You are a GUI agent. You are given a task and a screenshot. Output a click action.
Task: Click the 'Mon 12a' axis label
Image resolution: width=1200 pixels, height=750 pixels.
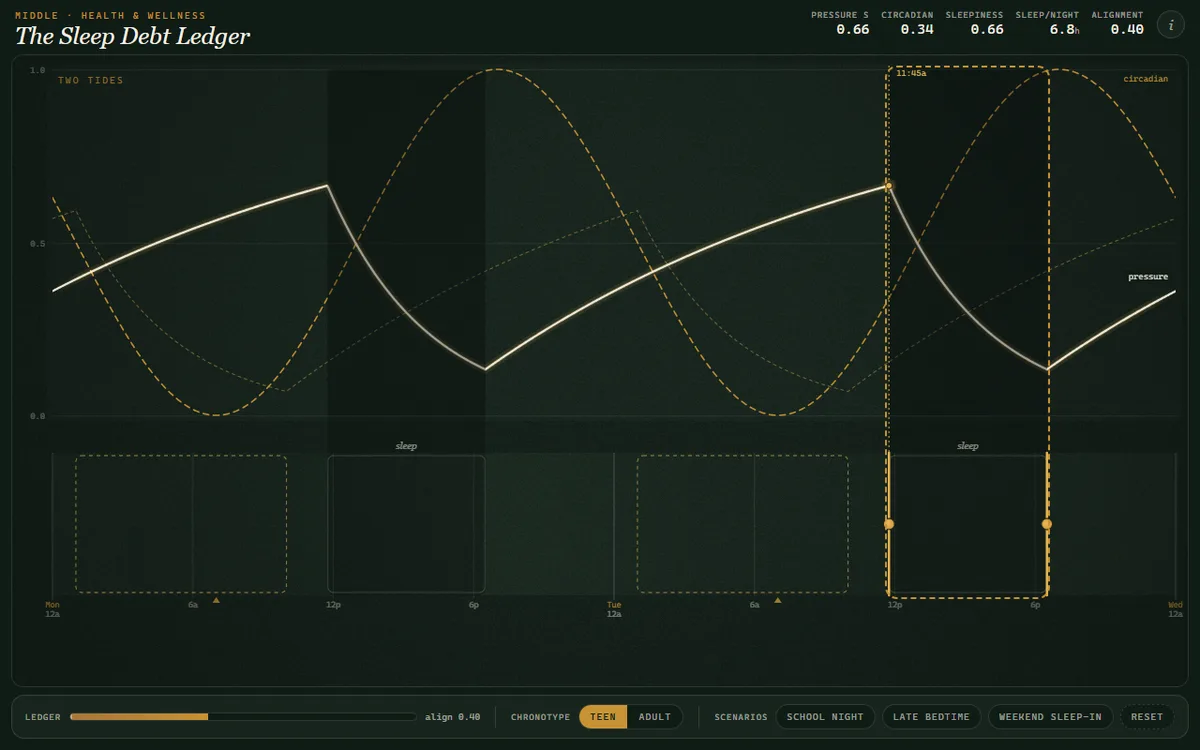click(x=53, y=609)
